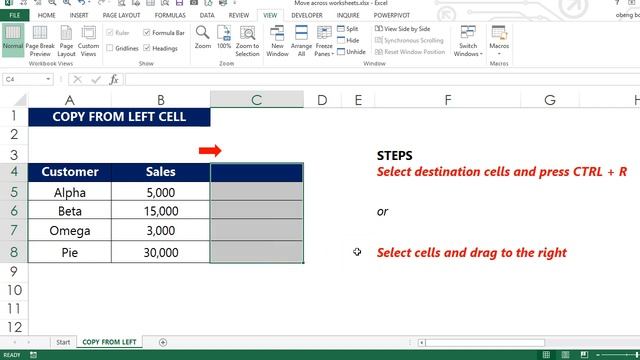Open the FILE tab
The width and height of the screenshot is (640, 360).
coord(14,15)
